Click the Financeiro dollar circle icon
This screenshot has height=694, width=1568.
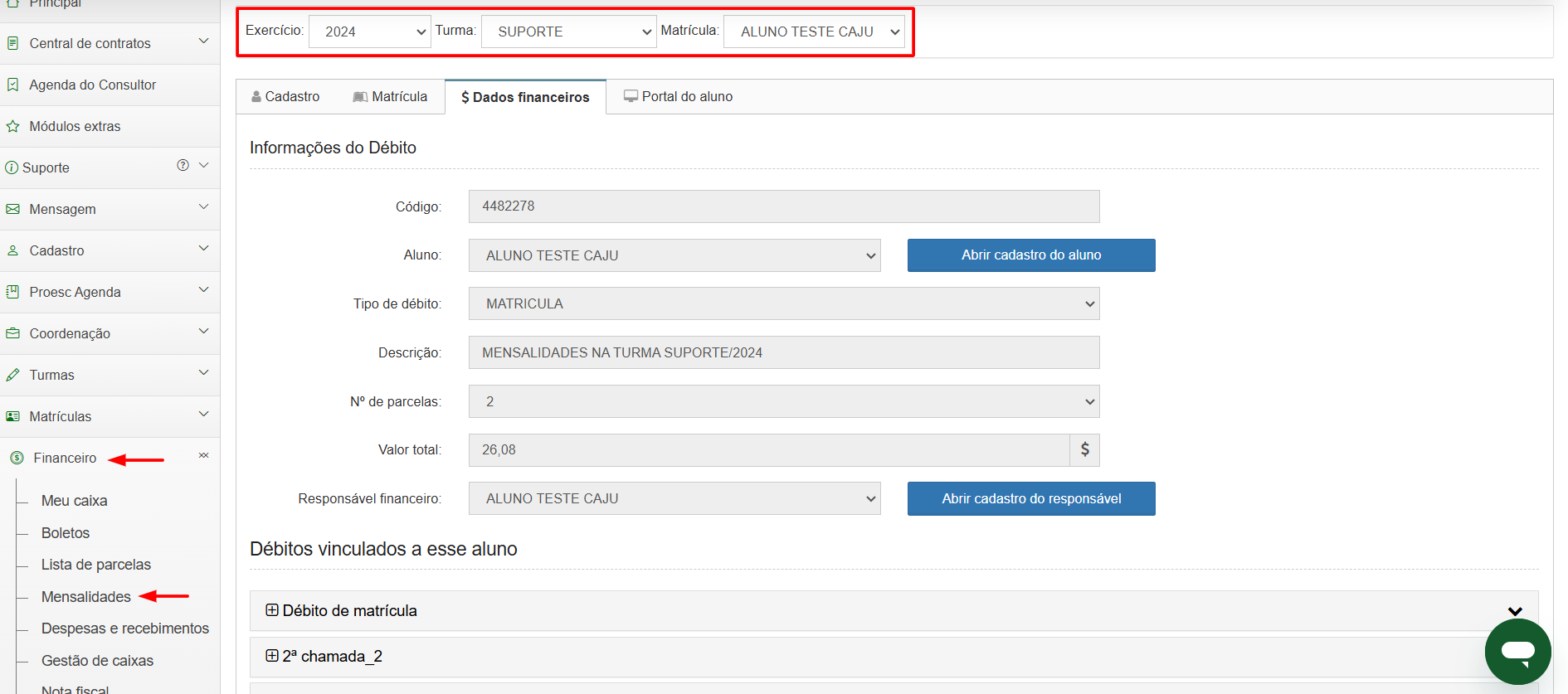click(17, 458)
